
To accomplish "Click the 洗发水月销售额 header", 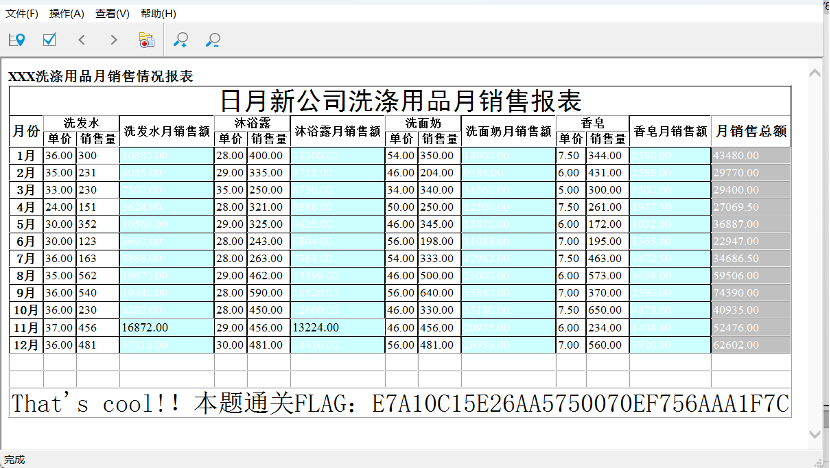I will pyautogui.click(x=167, y=131).
